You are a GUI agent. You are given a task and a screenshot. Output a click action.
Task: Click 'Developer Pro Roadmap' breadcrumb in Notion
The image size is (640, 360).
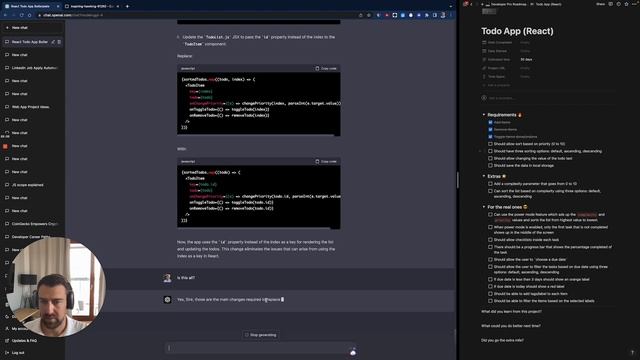(x=508, y=4)
